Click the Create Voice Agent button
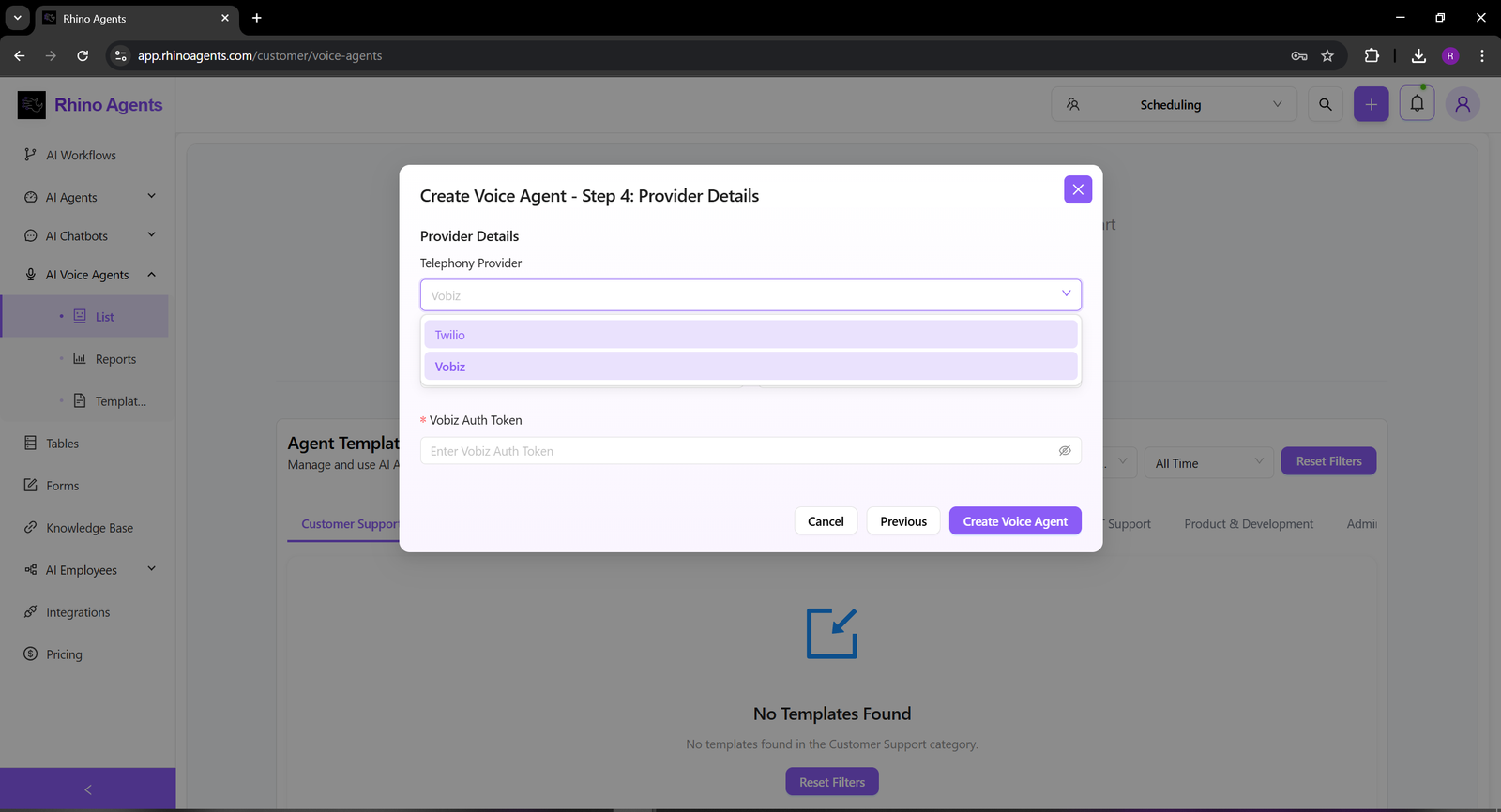Viewport: 1501px width, 812px height. pyautogui.click(x=1015, y=521)
